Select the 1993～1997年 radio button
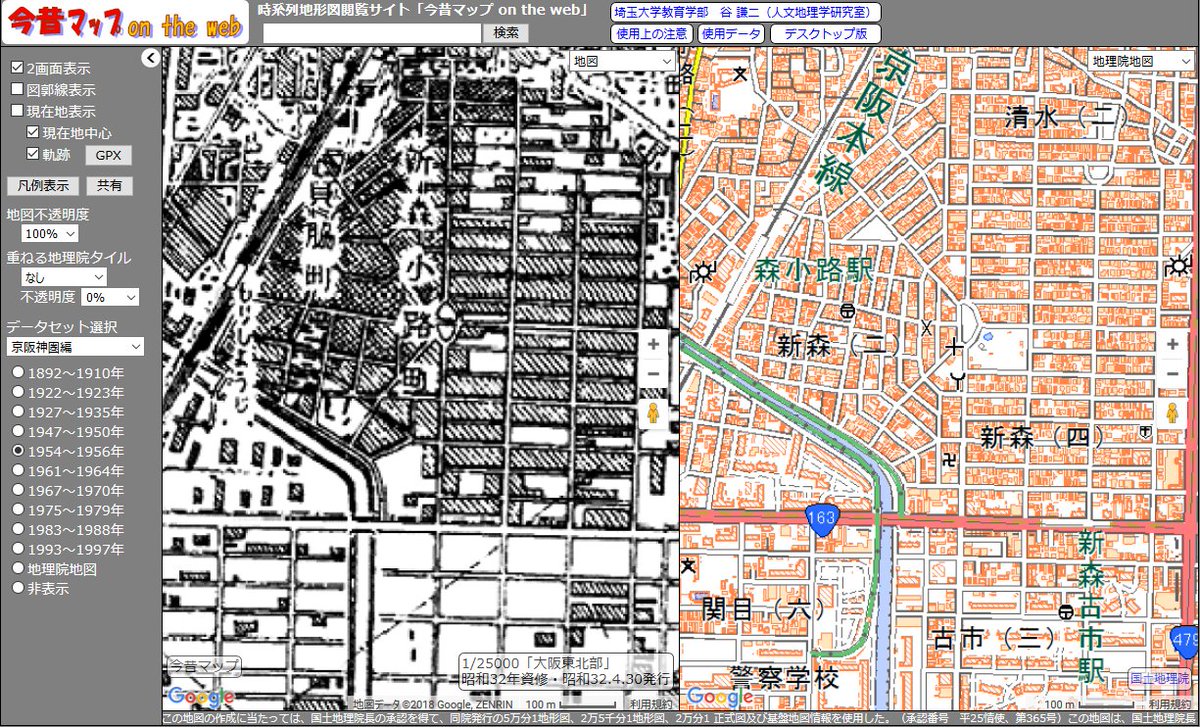The image size is (1200, 727). pos(17,549)
